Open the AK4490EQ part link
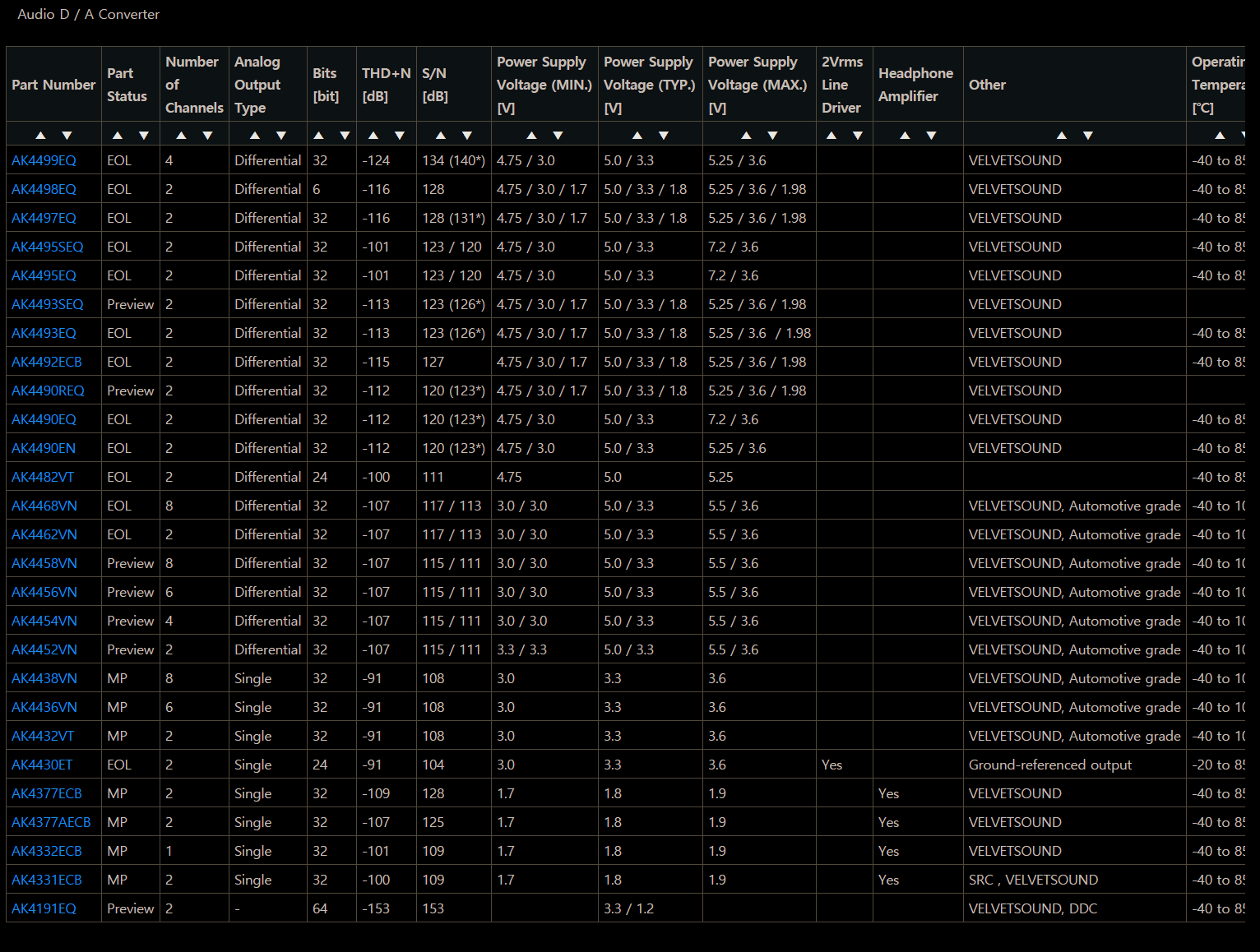Viewport: 1260px width, 952px height. [x=44, y=419]
